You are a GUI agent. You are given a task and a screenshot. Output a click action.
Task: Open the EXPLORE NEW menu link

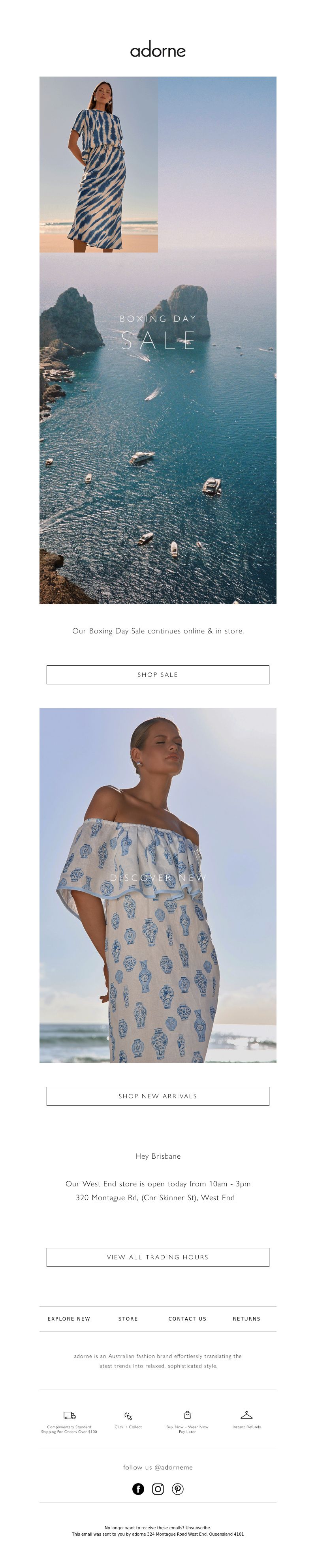click(x=69, y=1319)
